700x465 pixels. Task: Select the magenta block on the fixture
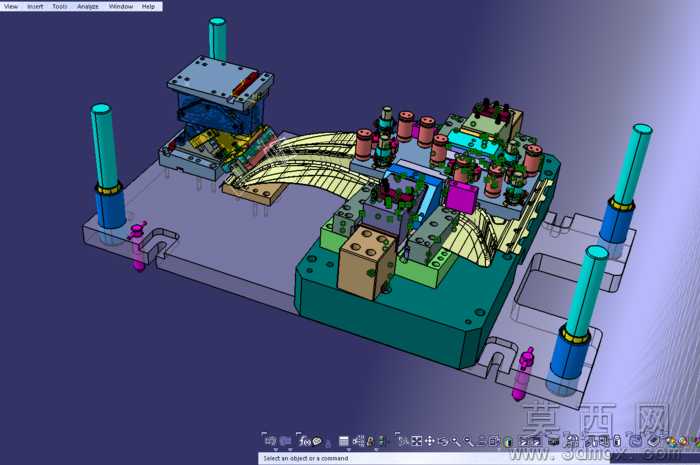(461, 197)
